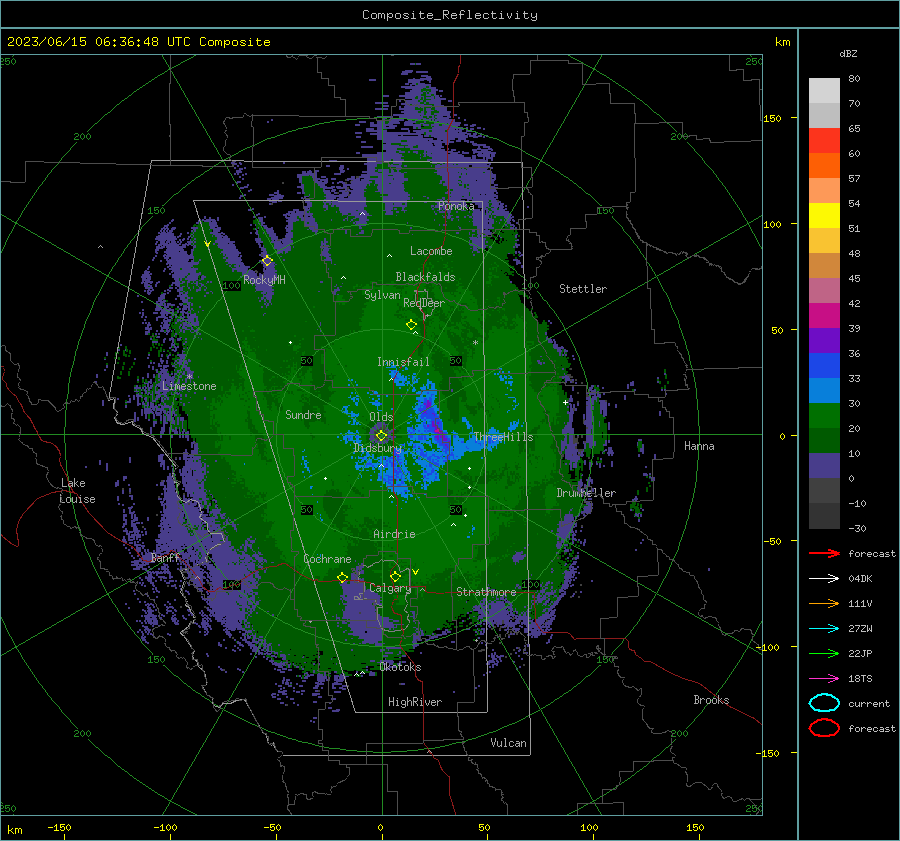Select the white 04DK arrow legend icon
The width and height of the screenshot is (900, 841).
[x=824, y=579]
